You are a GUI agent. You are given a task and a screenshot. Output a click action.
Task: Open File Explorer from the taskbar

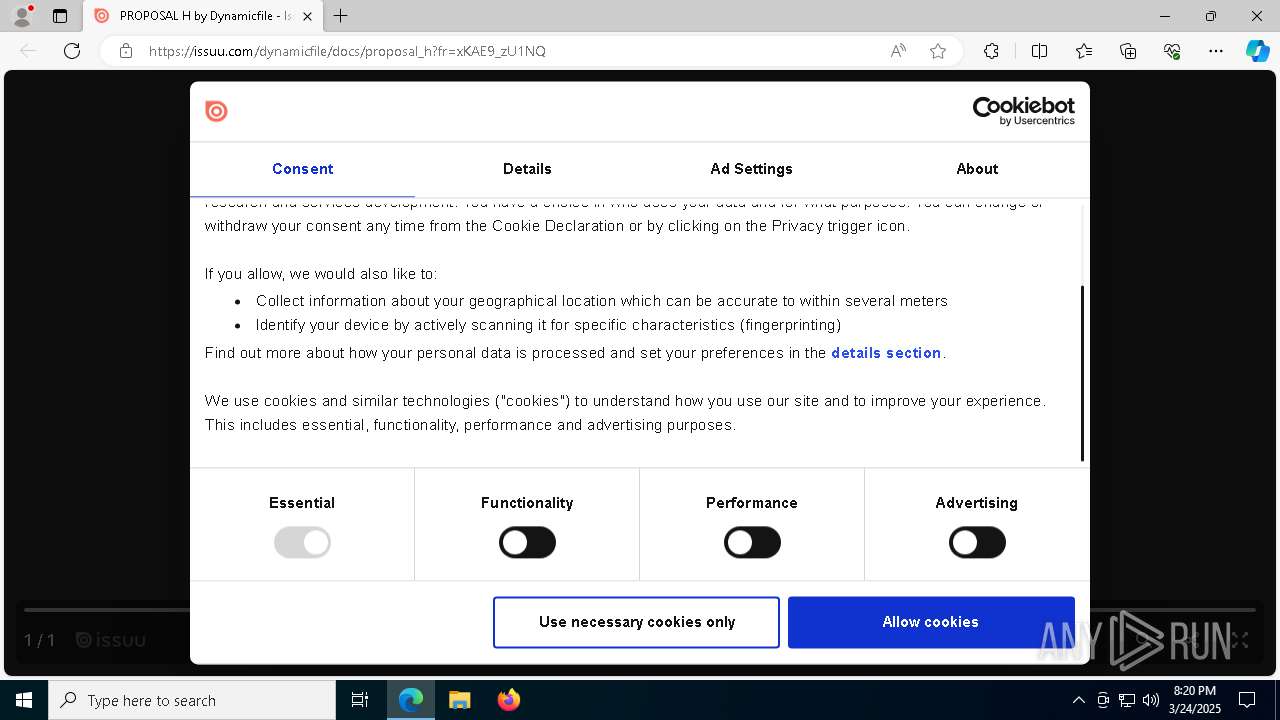[x=460, y=700]
